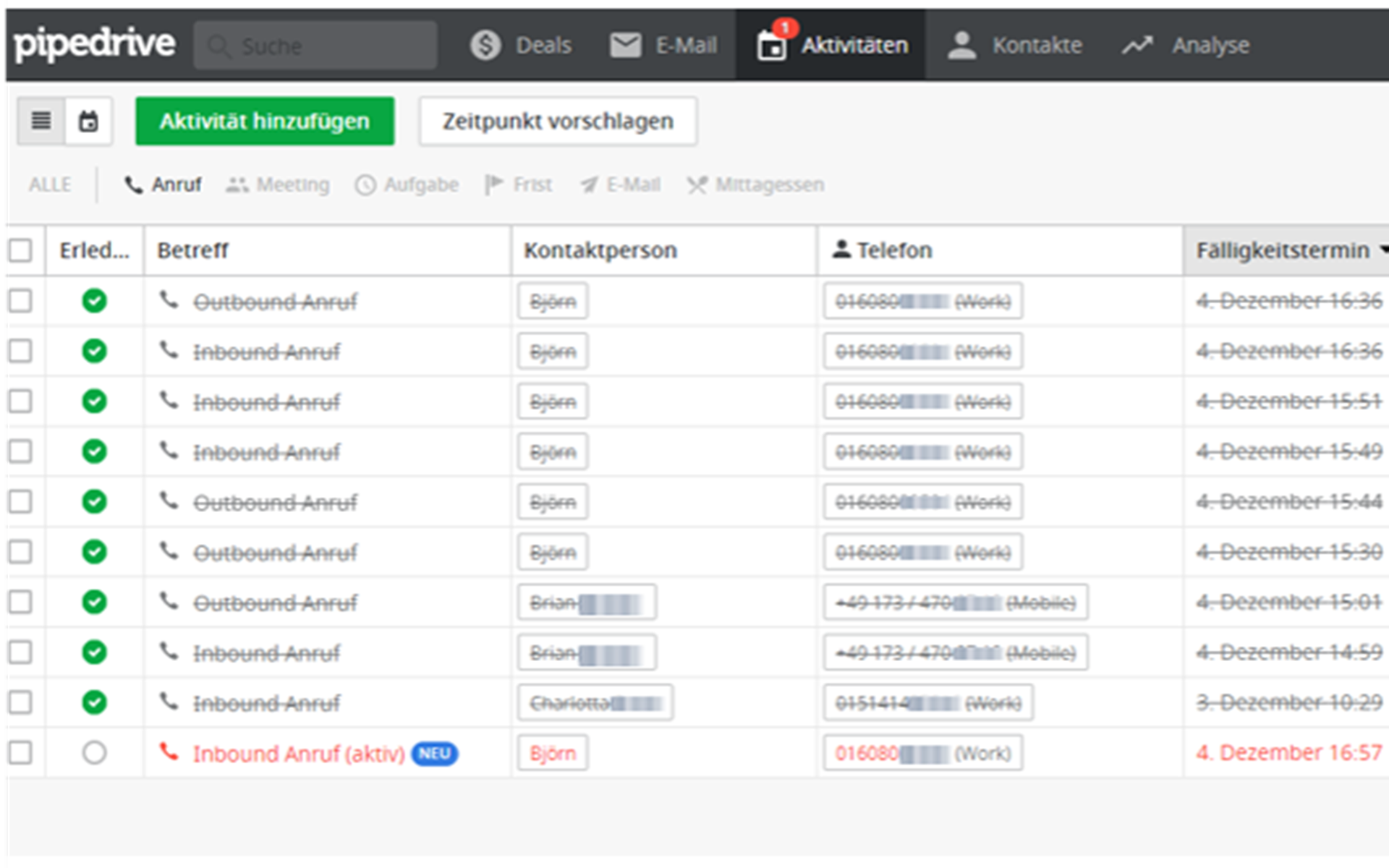Click the NEU badge on active call
This screenshot has height=868, width=1389.
coord(434,754)
